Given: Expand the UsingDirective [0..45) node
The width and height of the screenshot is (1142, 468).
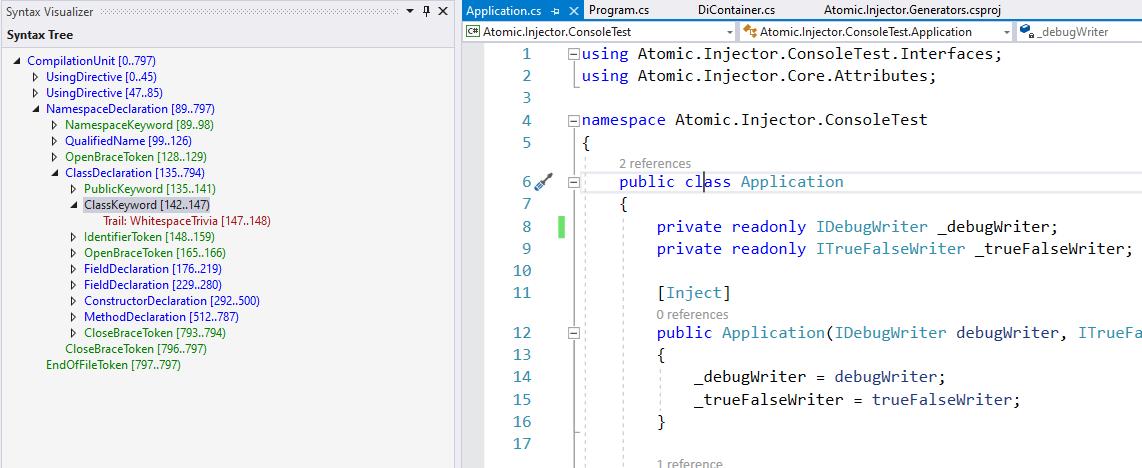Looking at the screenshot, I should click(x=36, y=77).
